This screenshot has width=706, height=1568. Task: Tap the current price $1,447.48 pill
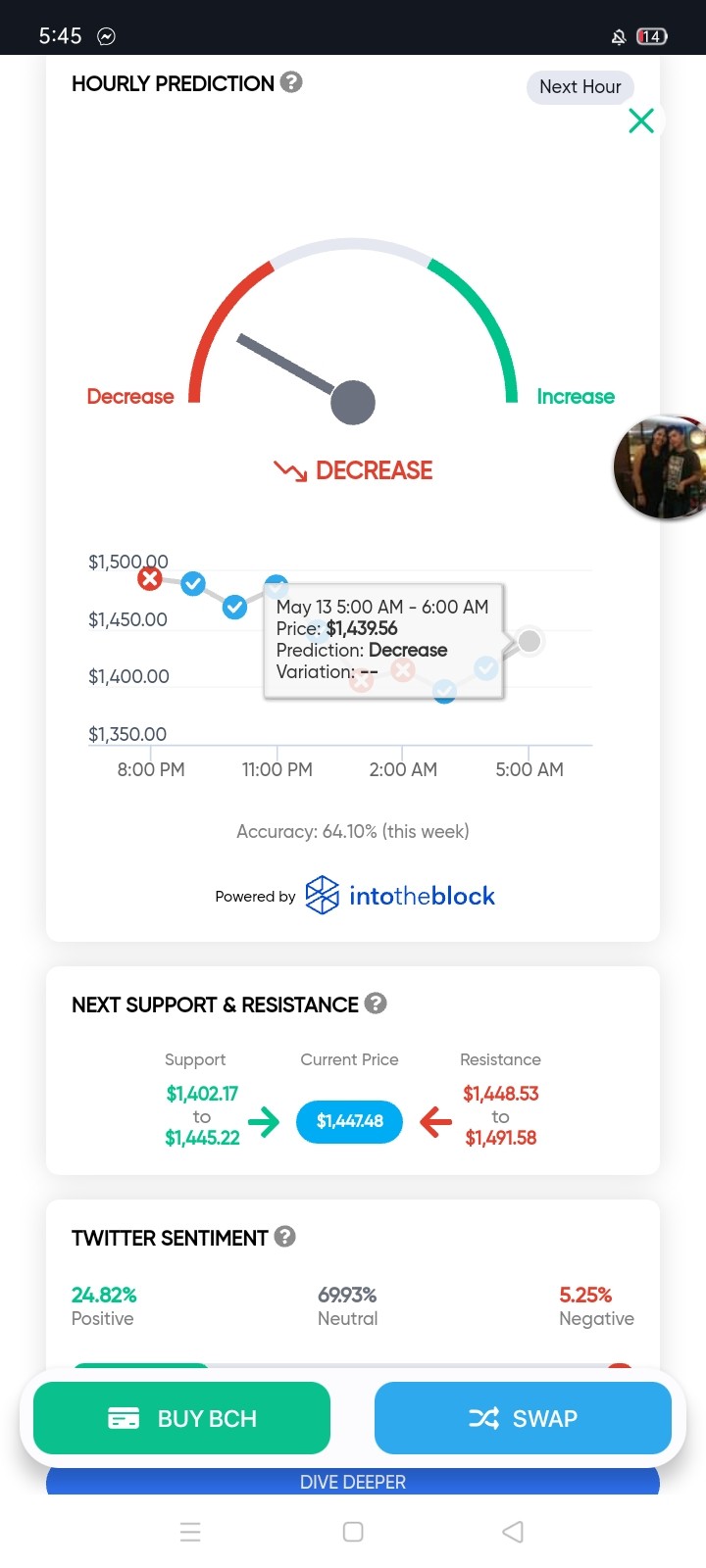(350, 1121)
